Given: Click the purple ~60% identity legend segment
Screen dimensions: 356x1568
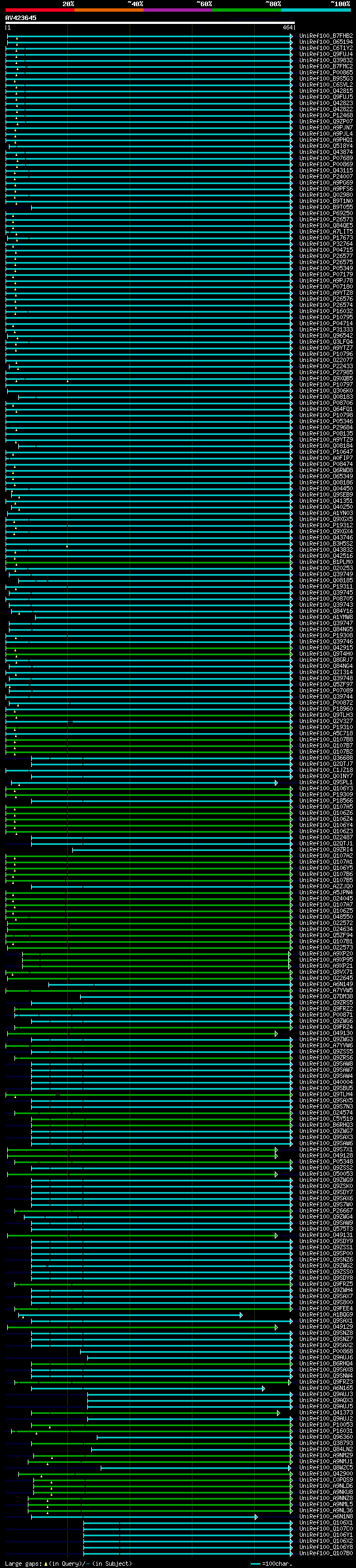Looking at the screenshot, I should pos(177,10).
